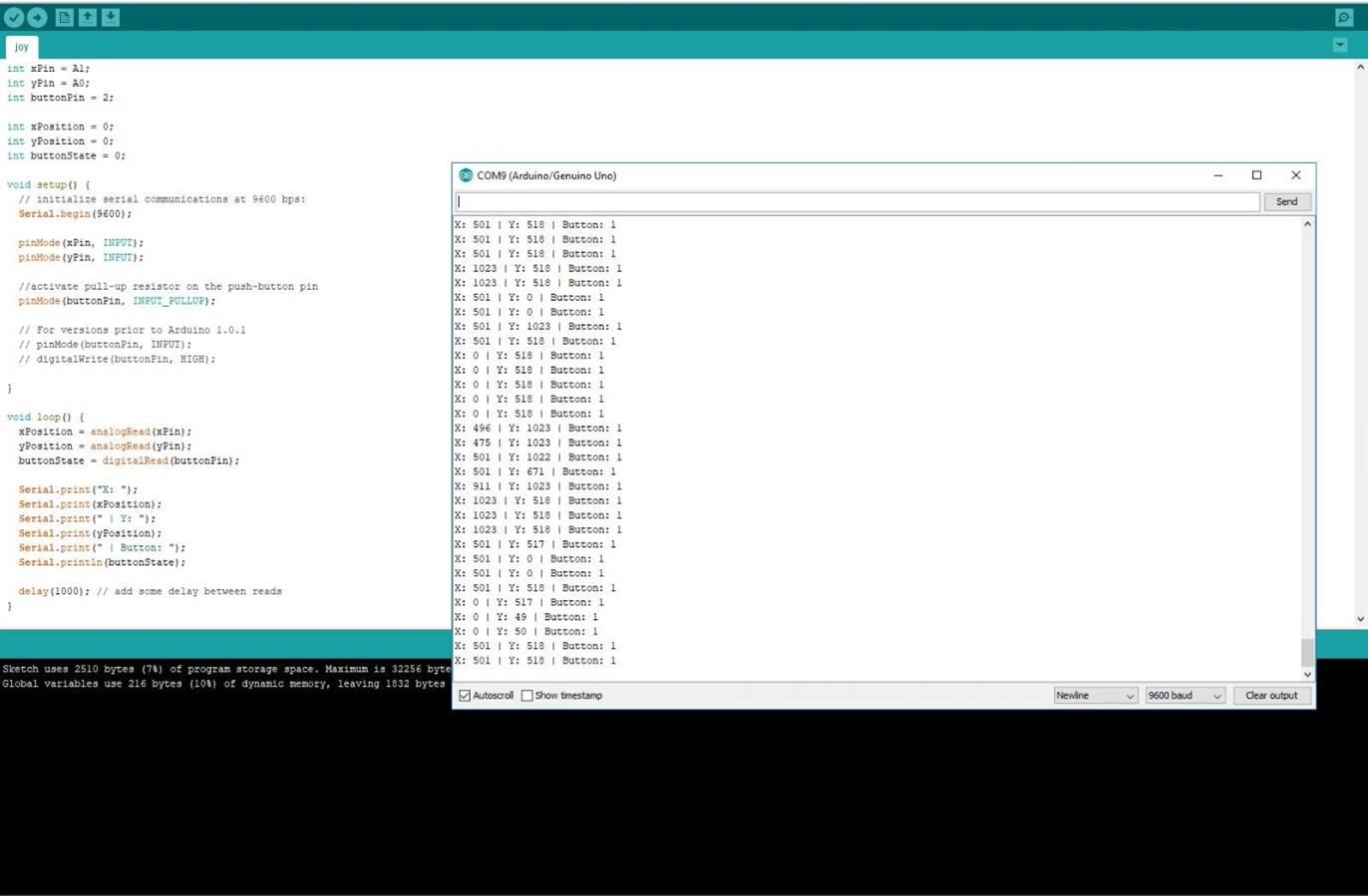Screen dimensions: 1368x896
Task: Click the Arduino logo in COM9 title bar
Action: click(x=465, y=175)
